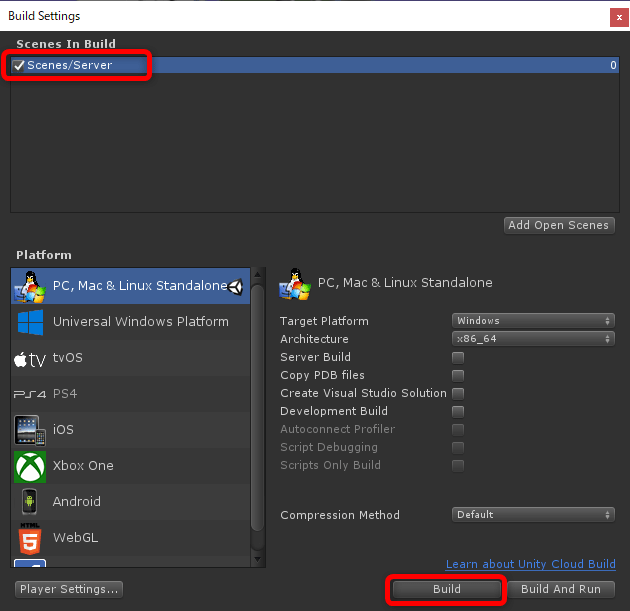Enable the Development Build checkbox

pyautogui.click(x=458, y=412)
